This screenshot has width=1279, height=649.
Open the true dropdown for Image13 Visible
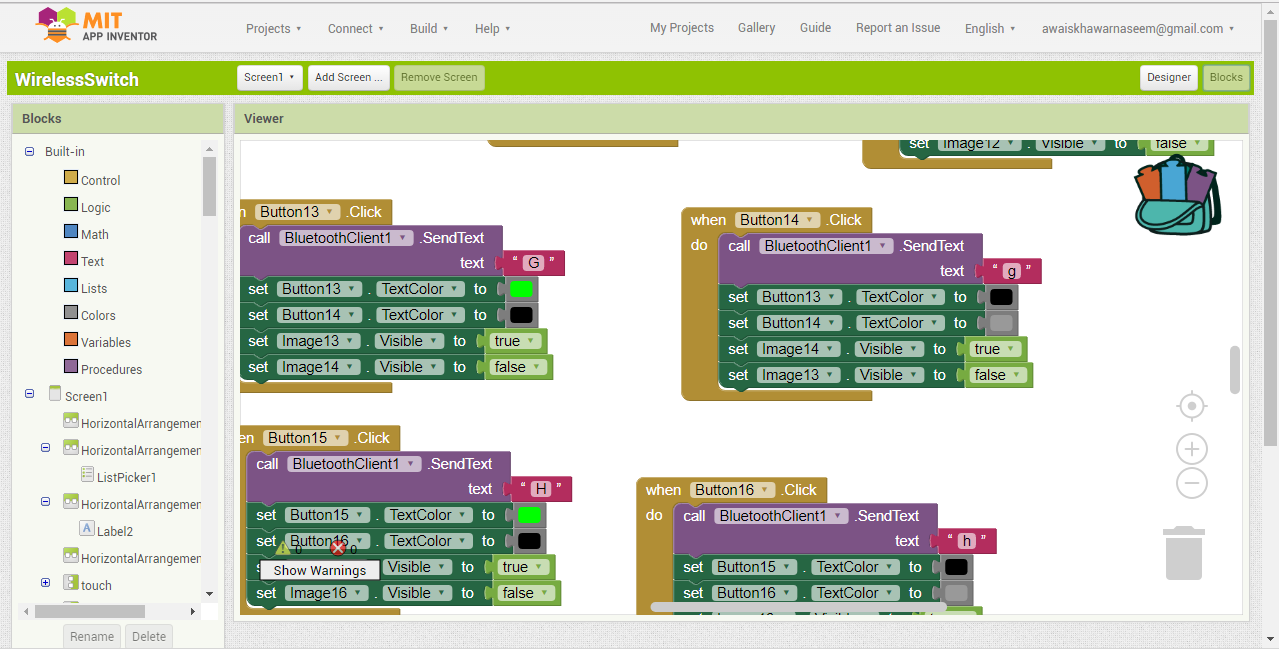pyautogui.click(x=513, y=341)
